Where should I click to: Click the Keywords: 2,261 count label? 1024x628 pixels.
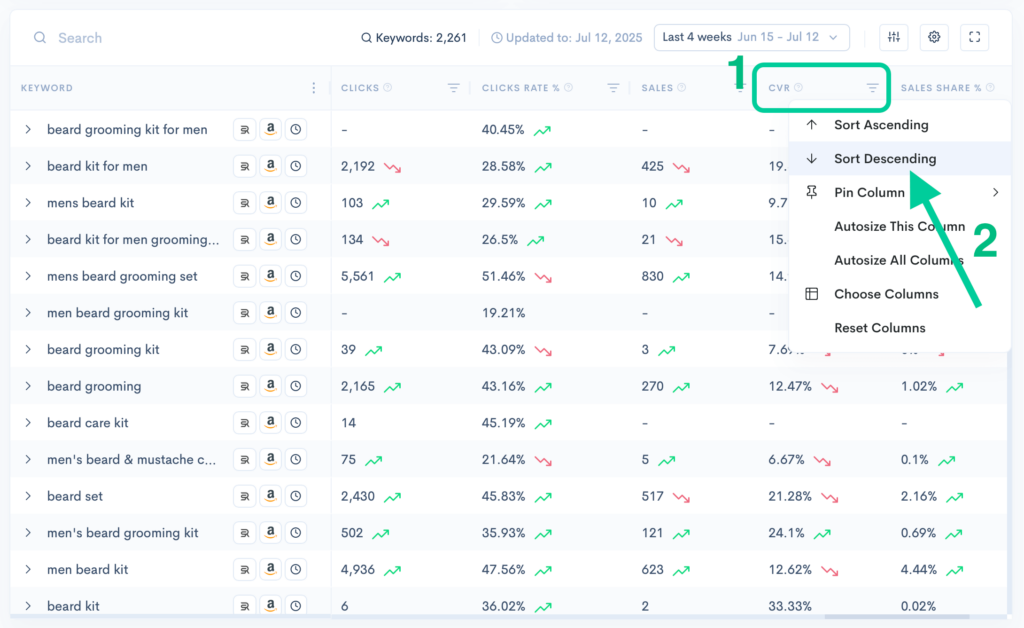pos(414,38)
